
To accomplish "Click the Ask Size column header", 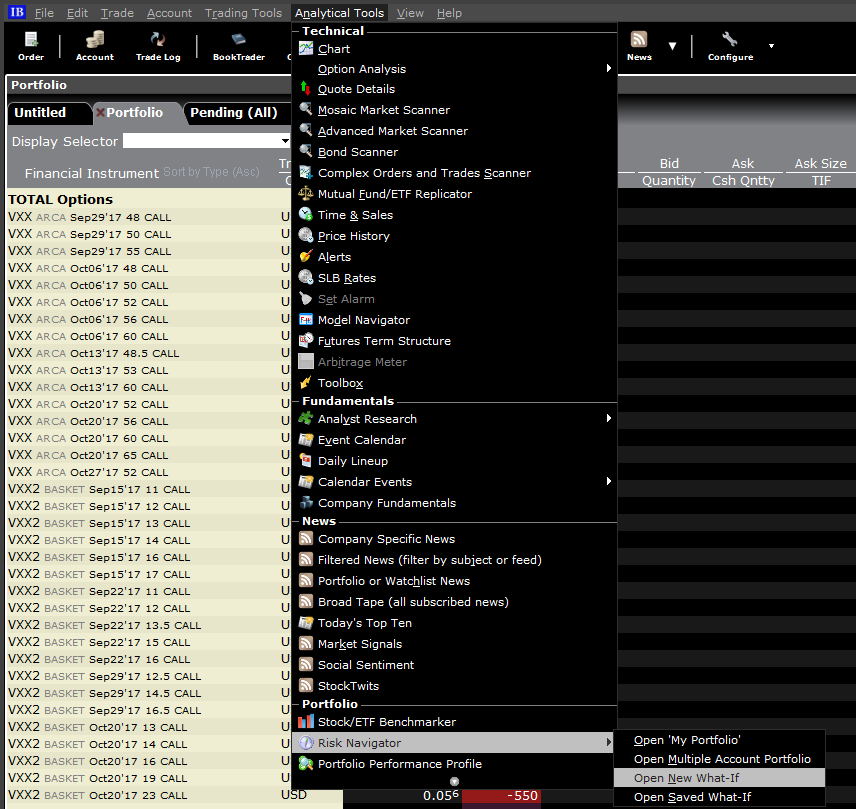I will coord(820,163).
